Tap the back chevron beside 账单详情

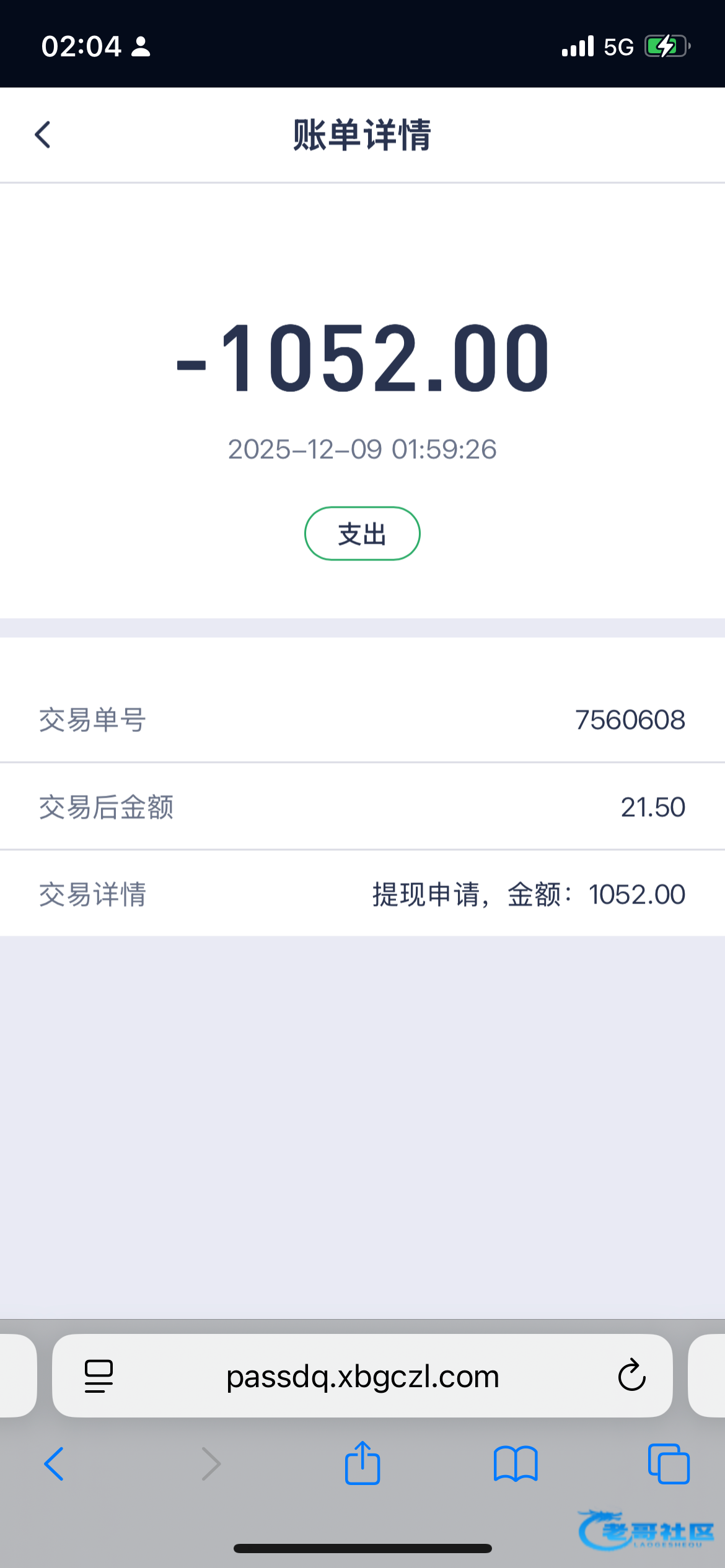pos(43,135)
